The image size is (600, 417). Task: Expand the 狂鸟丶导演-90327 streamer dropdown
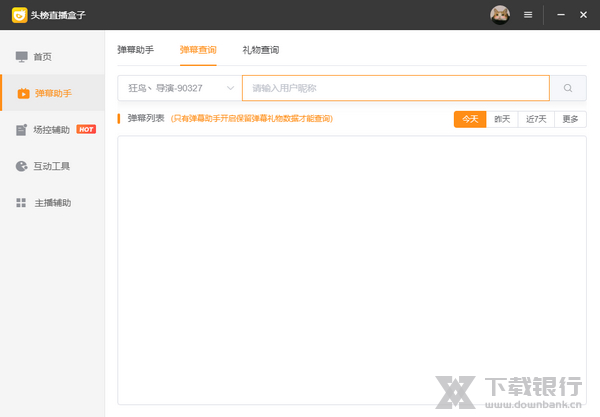(x=180, y=88)
